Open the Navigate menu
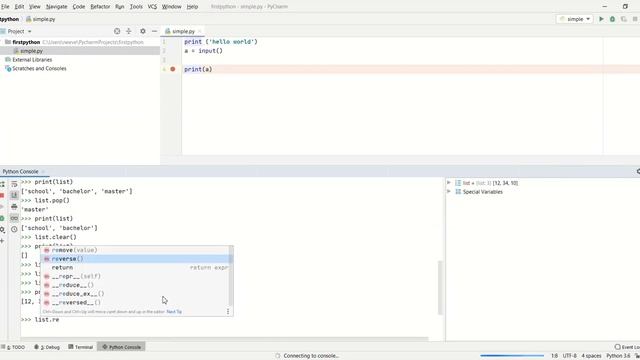This screenshot has height=360, width=640. tap(56, 7)
